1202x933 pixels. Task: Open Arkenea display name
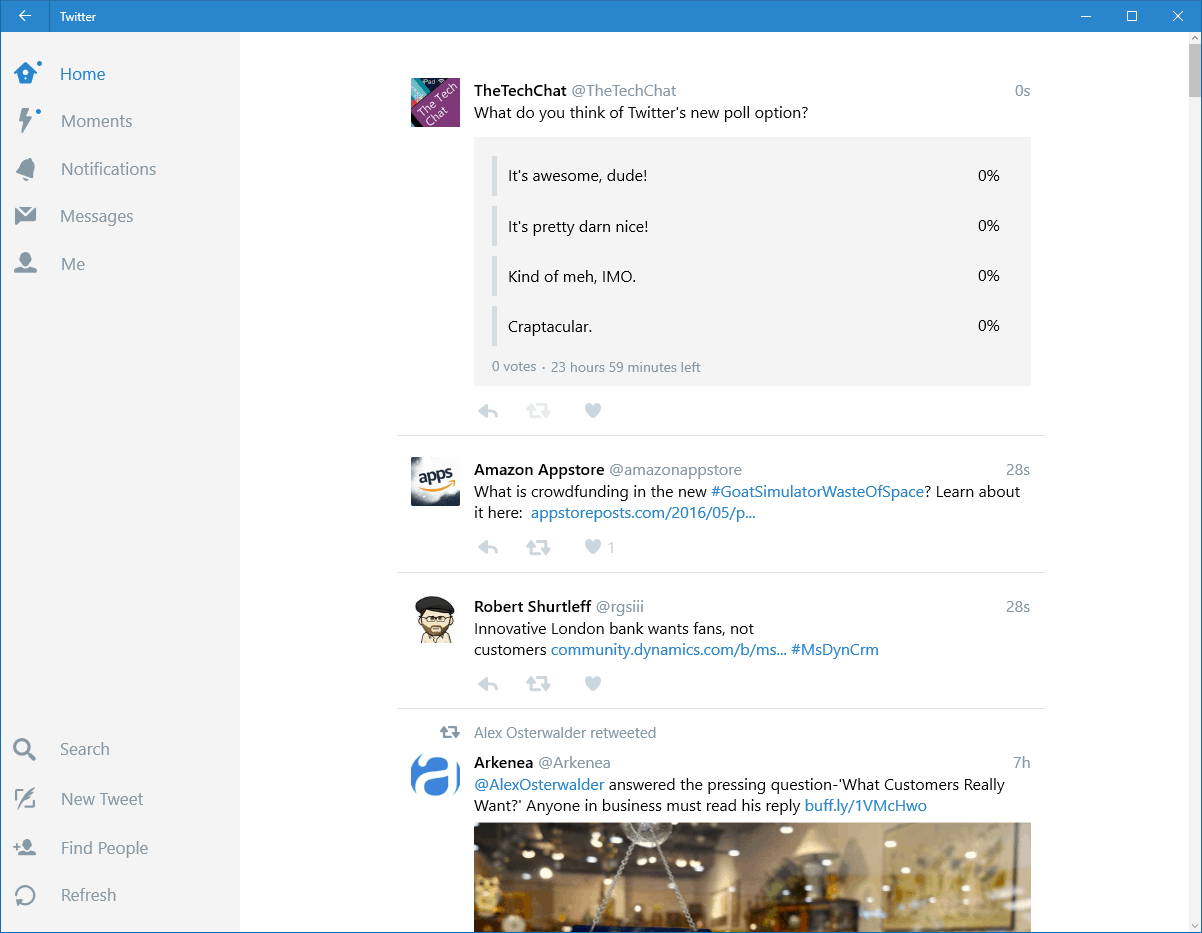(x=504, y=763)
